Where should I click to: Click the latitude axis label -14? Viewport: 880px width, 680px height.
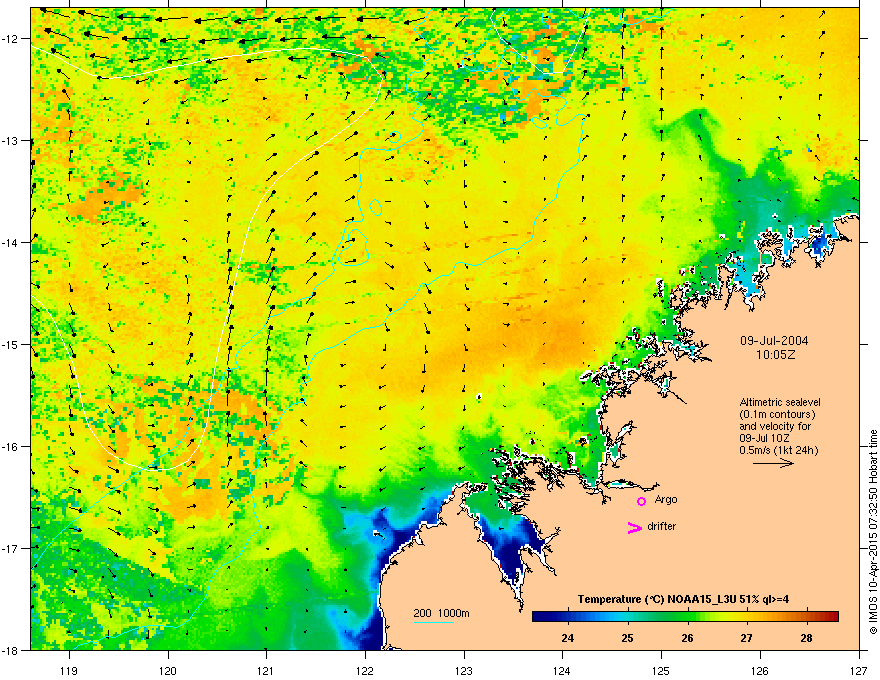(x=10, y=242)
